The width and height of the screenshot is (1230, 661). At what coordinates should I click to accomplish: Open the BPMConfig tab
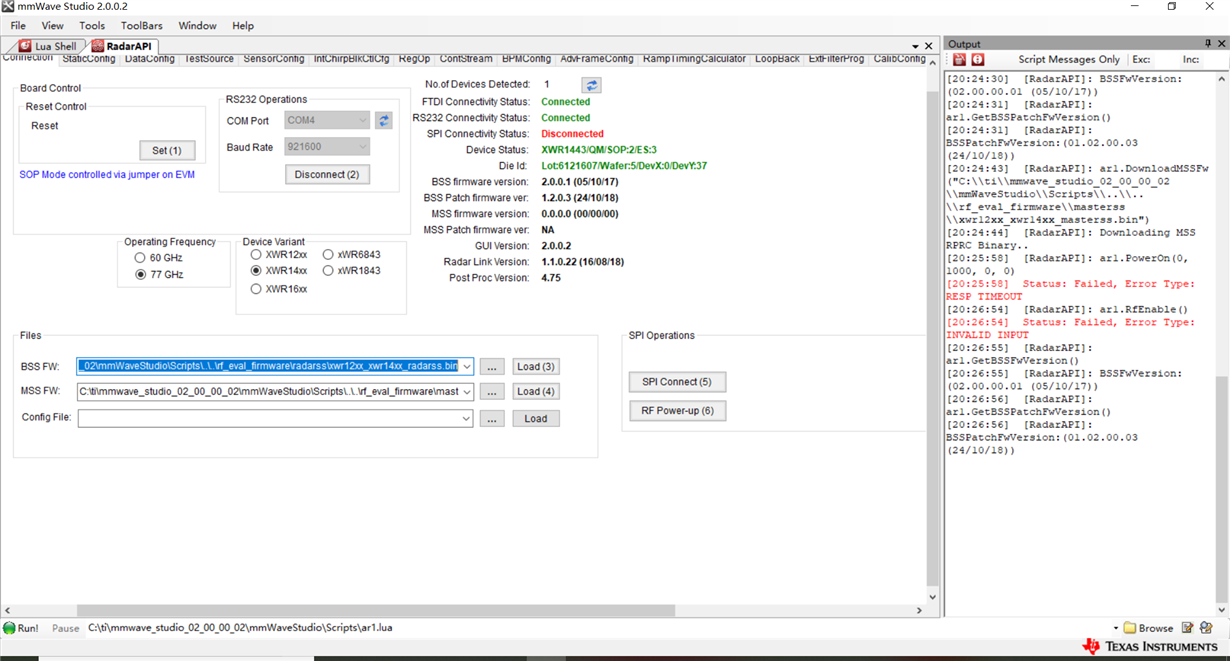(x=526, y=59)
